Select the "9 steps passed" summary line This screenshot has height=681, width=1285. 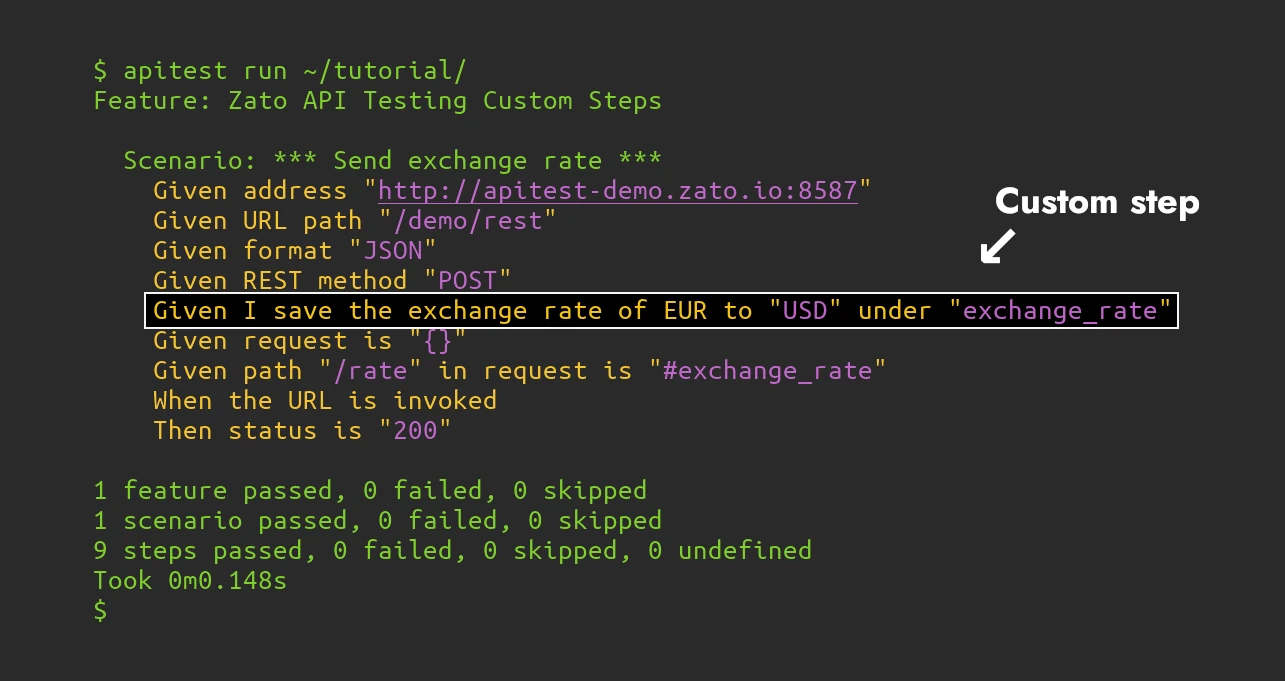[x=452, y=551]
